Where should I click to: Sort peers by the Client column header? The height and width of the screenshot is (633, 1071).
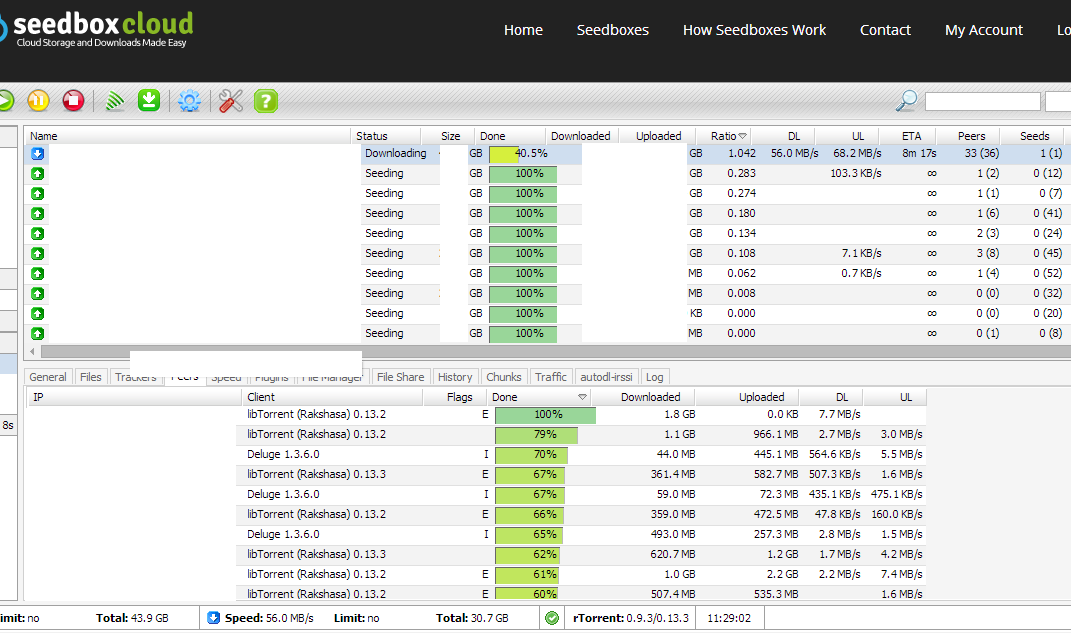333,397
